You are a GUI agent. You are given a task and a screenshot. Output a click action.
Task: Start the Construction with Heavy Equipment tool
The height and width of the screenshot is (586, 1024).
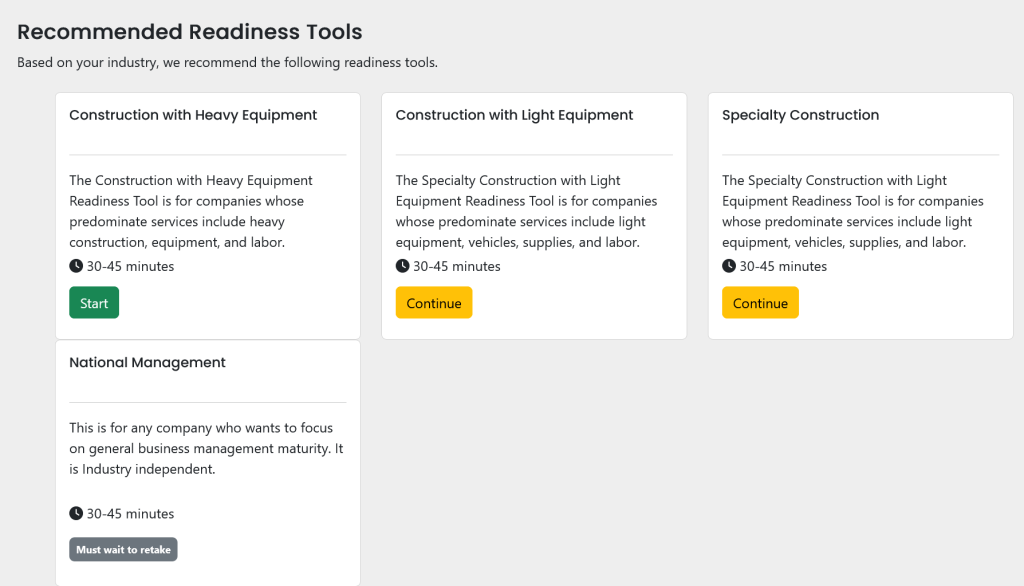tap(94, 303)
